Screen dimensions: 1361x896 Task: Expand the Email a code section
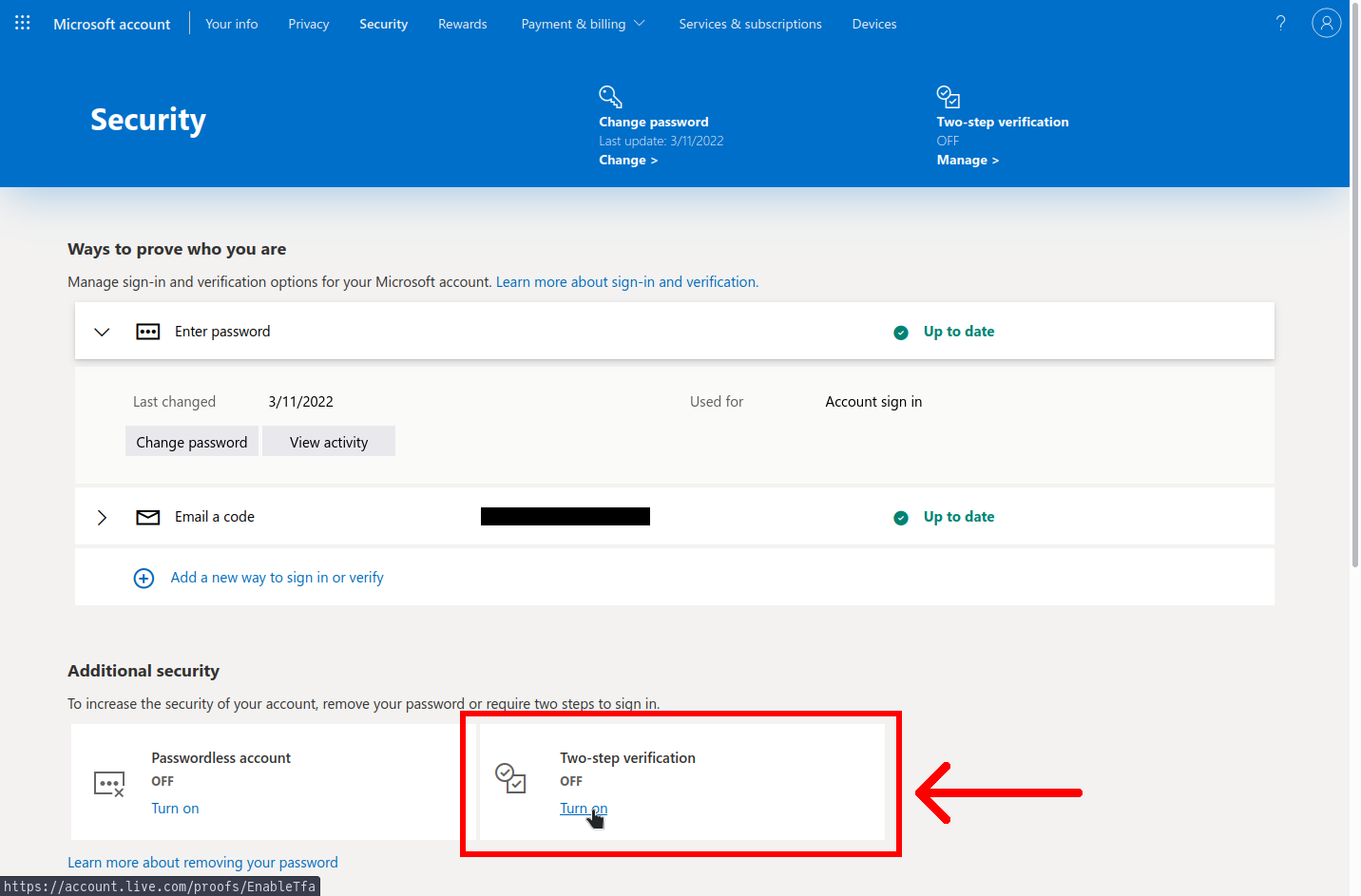coord(102,517)
